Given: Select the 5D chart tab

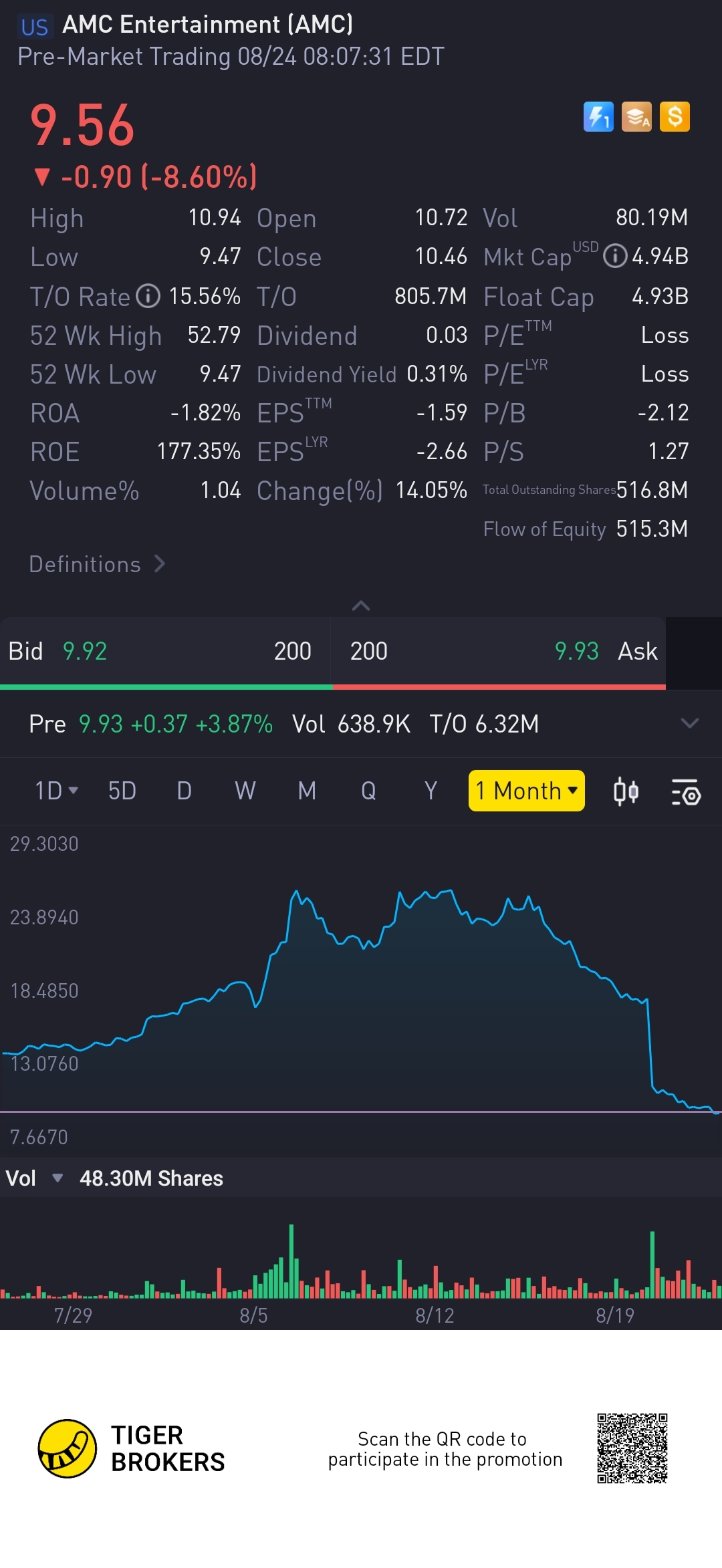Looking at the screenshot, I should (122, 791).
